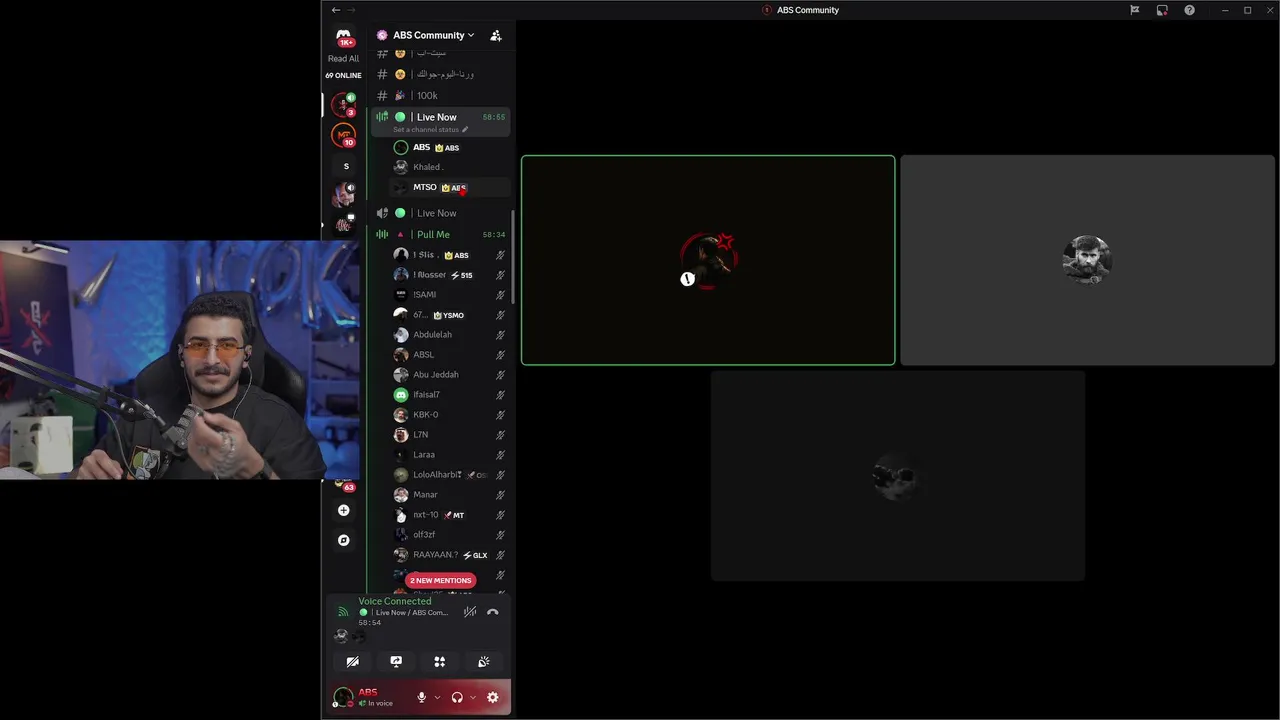Open the ورنا-اليوم-جوالك text channel
Image resolution: width=1280 pixels, height=720 pixels.
coord(440,74)
